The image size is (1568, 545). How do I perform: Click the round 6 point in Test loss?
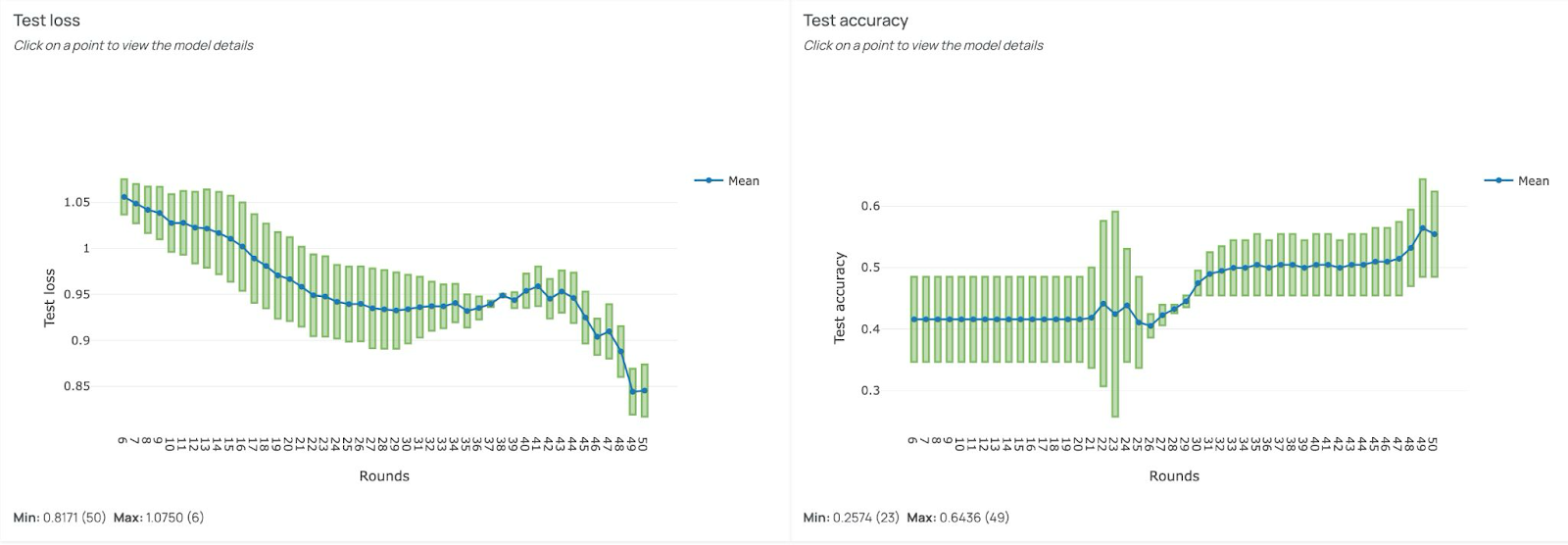tap(123, 197)
